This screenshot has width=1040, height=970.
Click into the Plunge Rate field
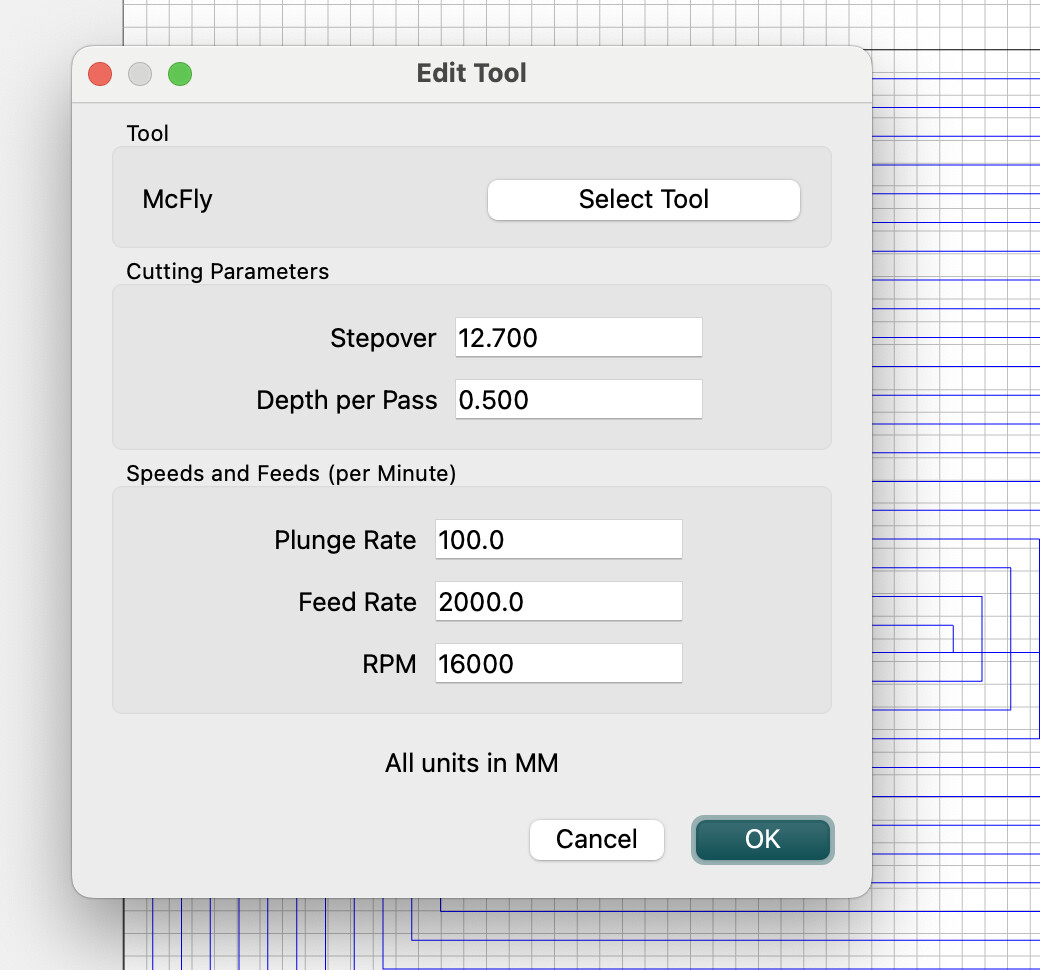point(558,540)
